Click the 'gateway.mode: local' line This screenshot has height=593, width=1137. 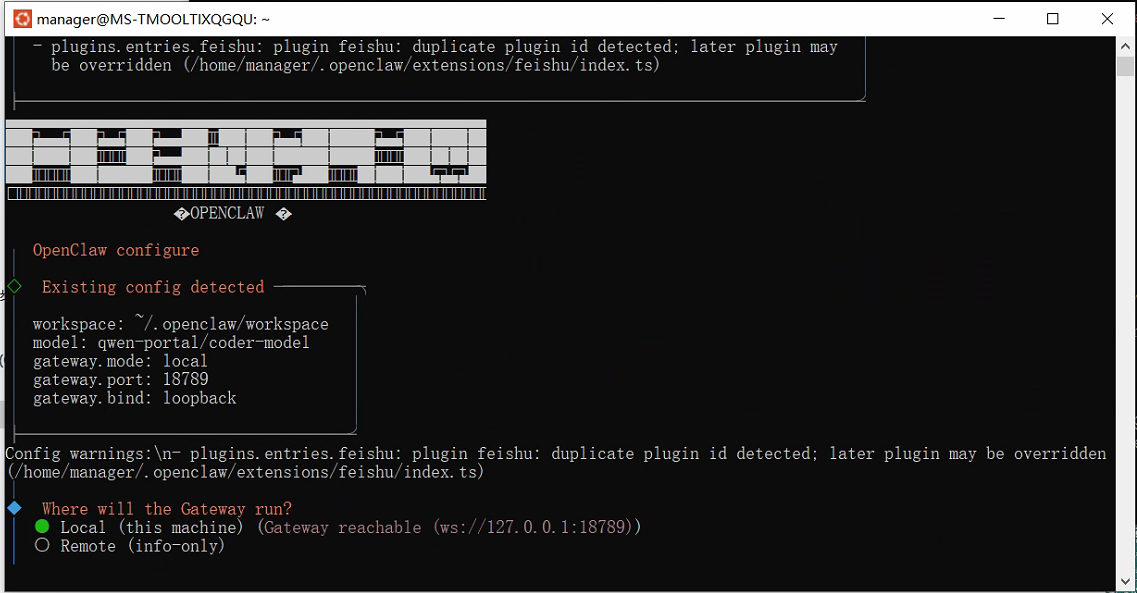pos(120,361)
